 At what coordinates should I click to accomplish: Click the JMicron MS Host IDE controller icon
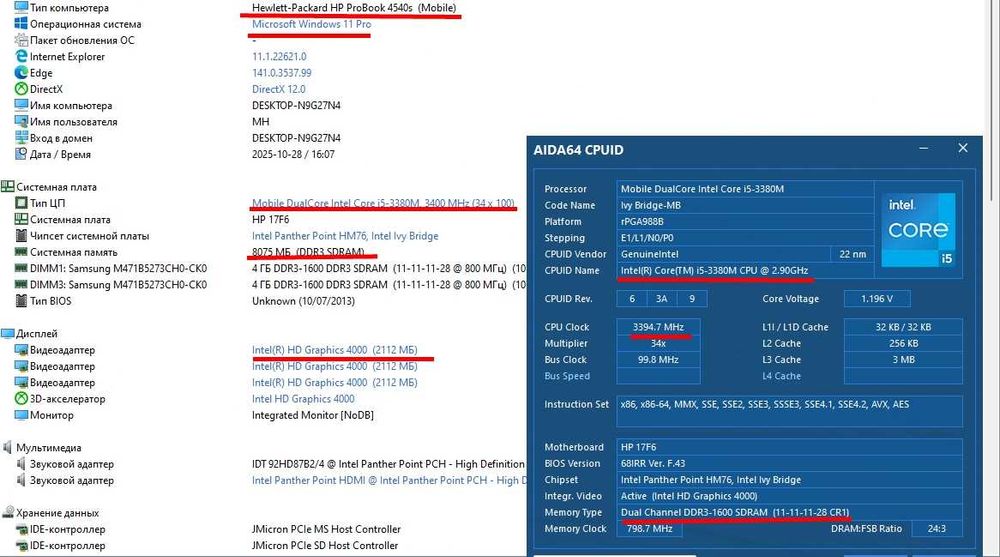coord(21,529)
